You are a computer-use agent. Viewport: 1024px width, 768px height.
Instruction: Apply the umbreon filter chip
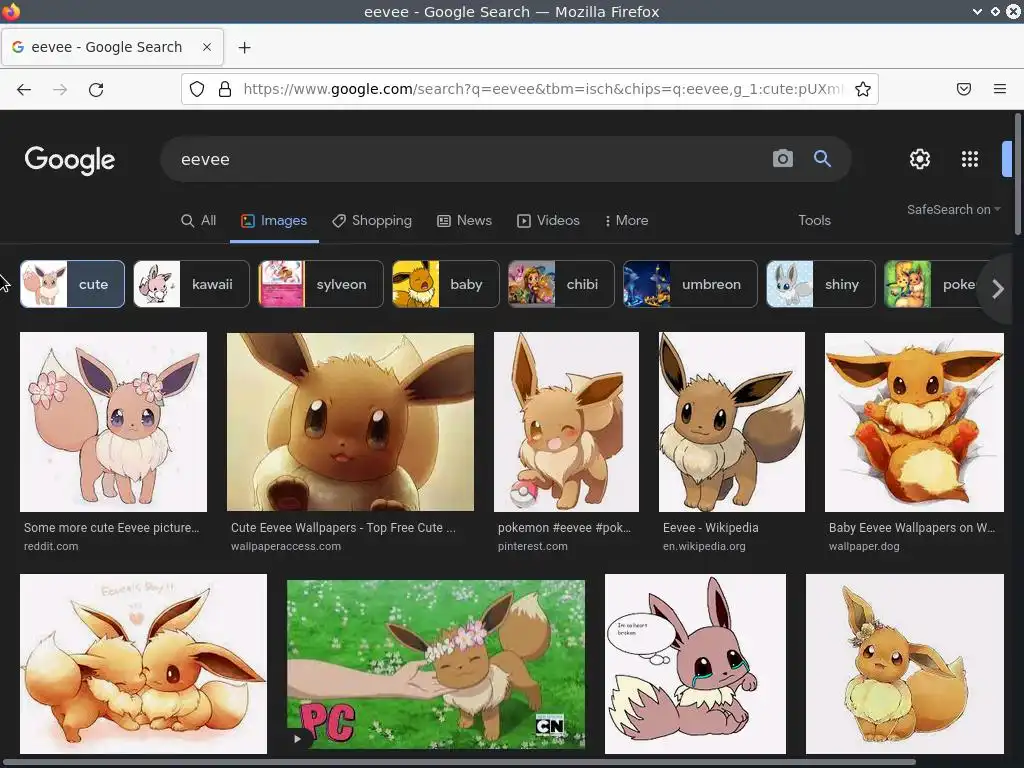(x=690, y=284)
